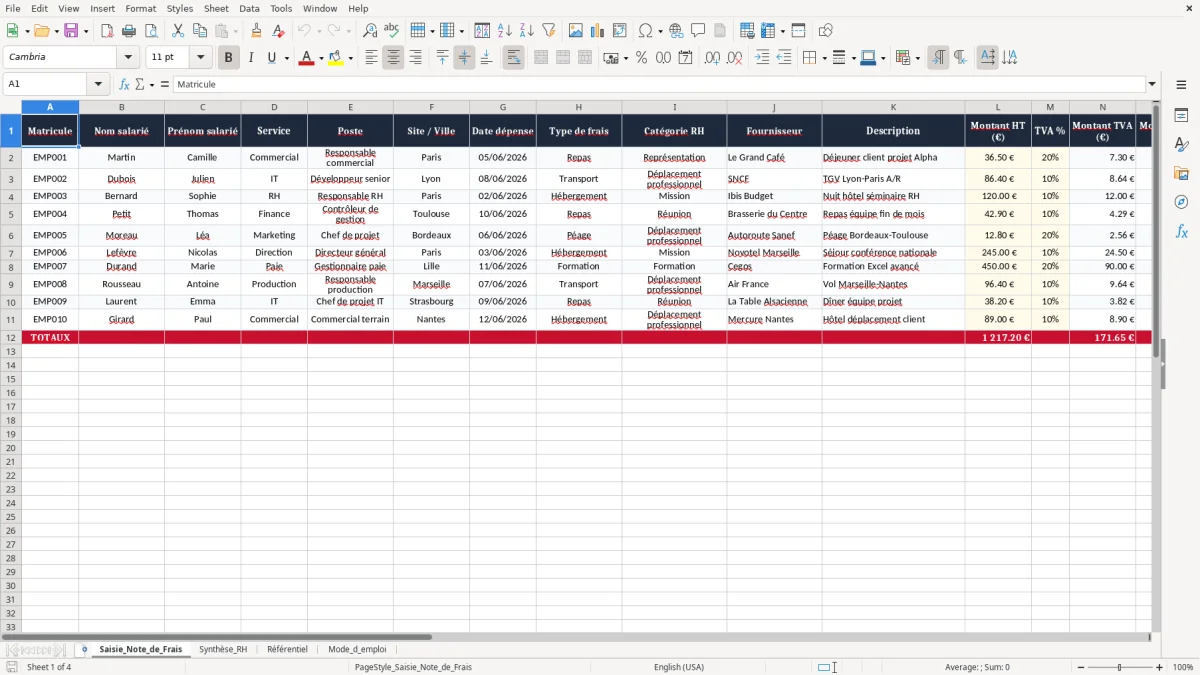Viewport: 1200px width, 675px height.
Task: Click Delete Decimal Place icon
Action: click(x=735, y=58)
